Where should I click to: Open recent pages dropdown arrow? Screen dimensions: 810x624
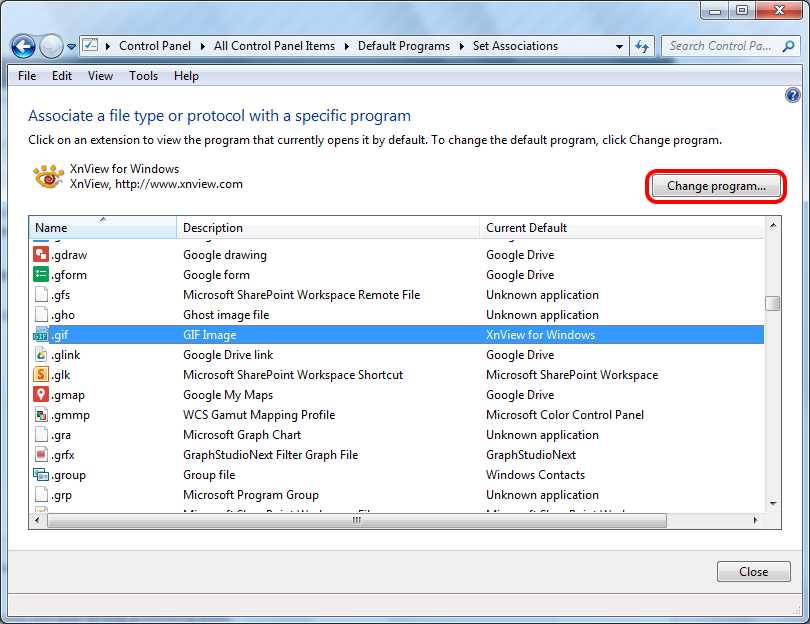pos(71,47)
